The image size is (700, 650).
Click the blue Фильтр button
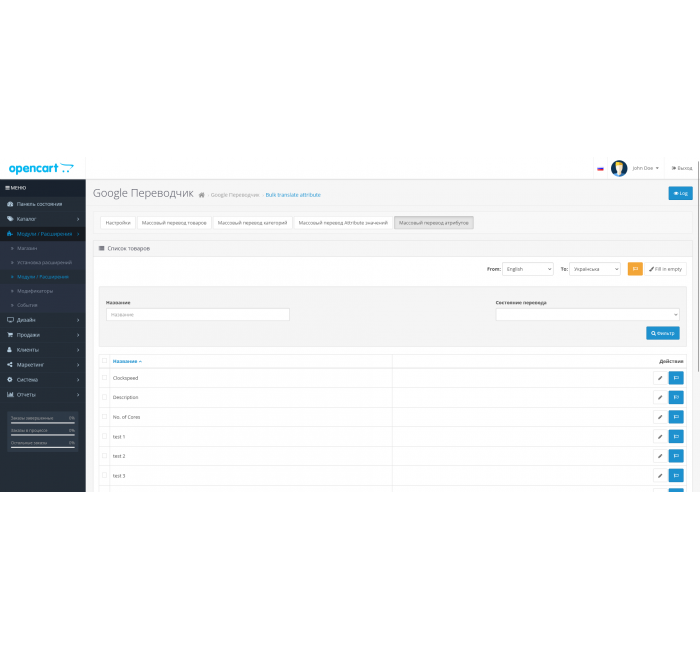click(x=662, y=333)
